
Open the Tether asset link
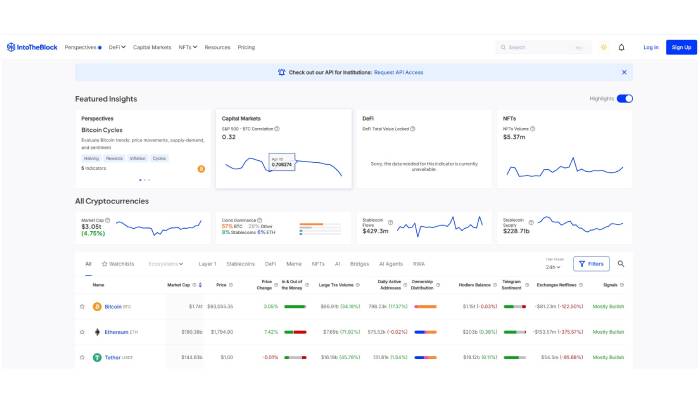(x=112, y=358)
